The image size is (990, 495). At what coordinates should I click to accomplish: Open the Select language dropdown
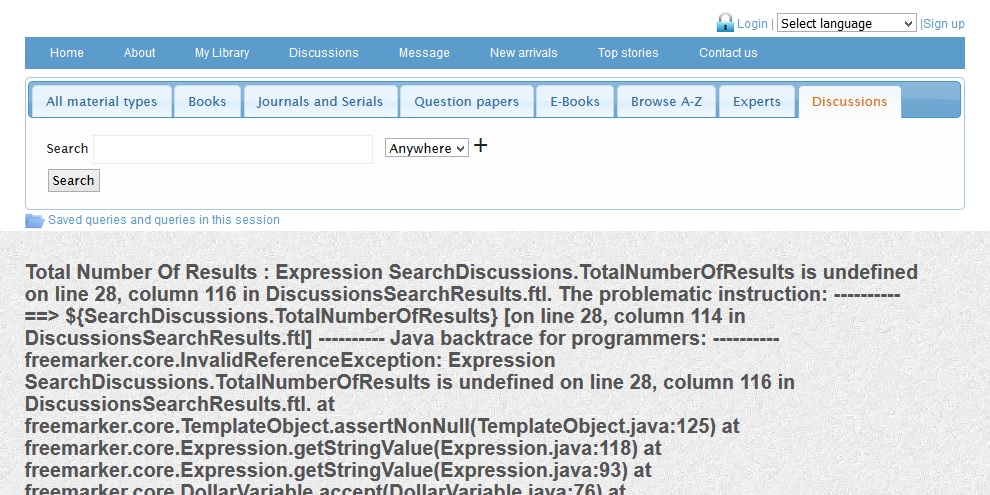[846, 23]
